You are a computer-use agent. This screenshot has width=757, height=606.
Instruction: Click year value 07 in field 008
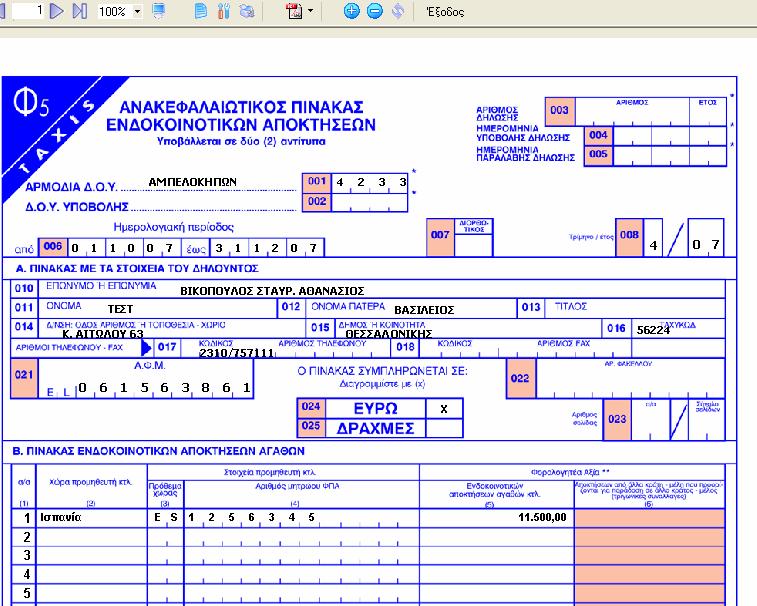[x=706, y=244]
